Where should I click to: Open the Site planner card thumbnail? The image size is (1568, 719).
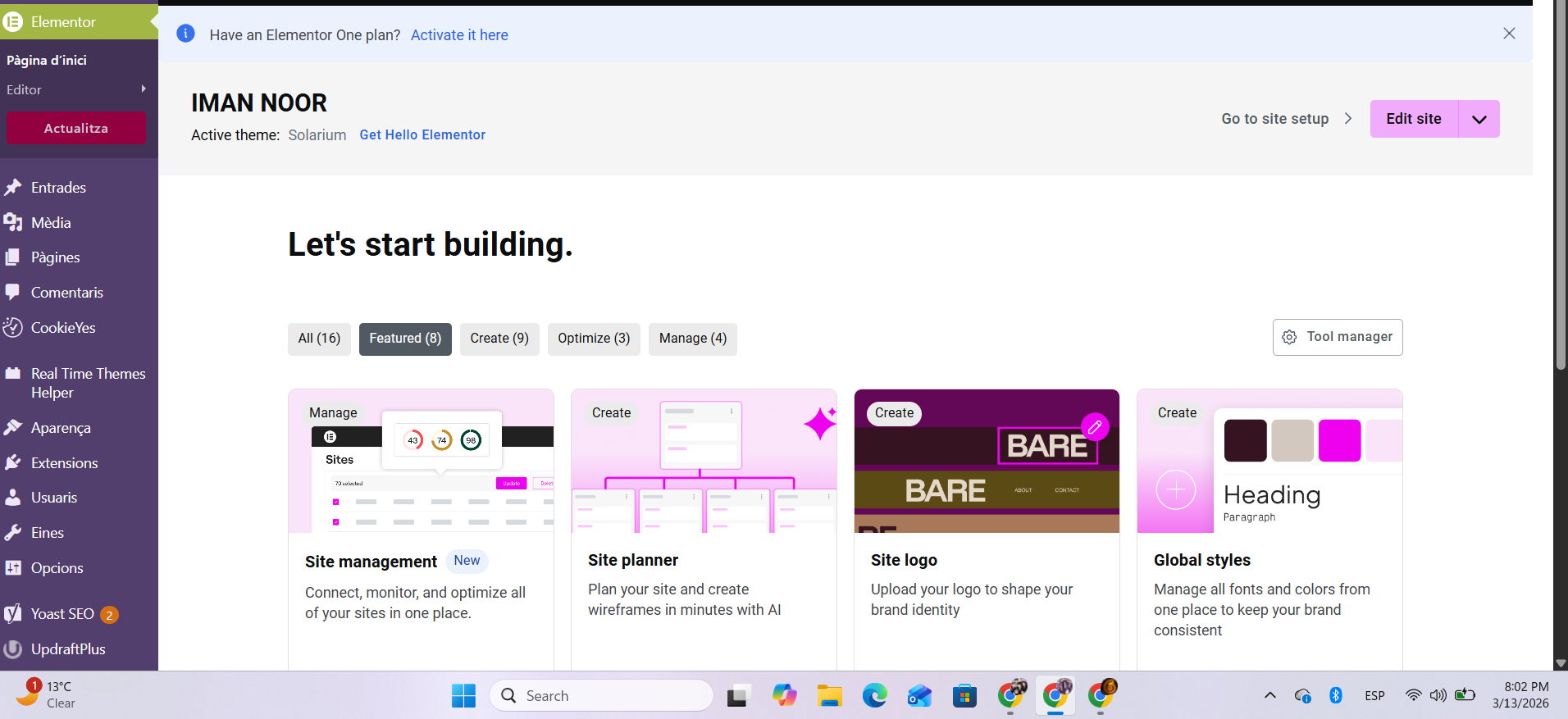tap(704, 461)
